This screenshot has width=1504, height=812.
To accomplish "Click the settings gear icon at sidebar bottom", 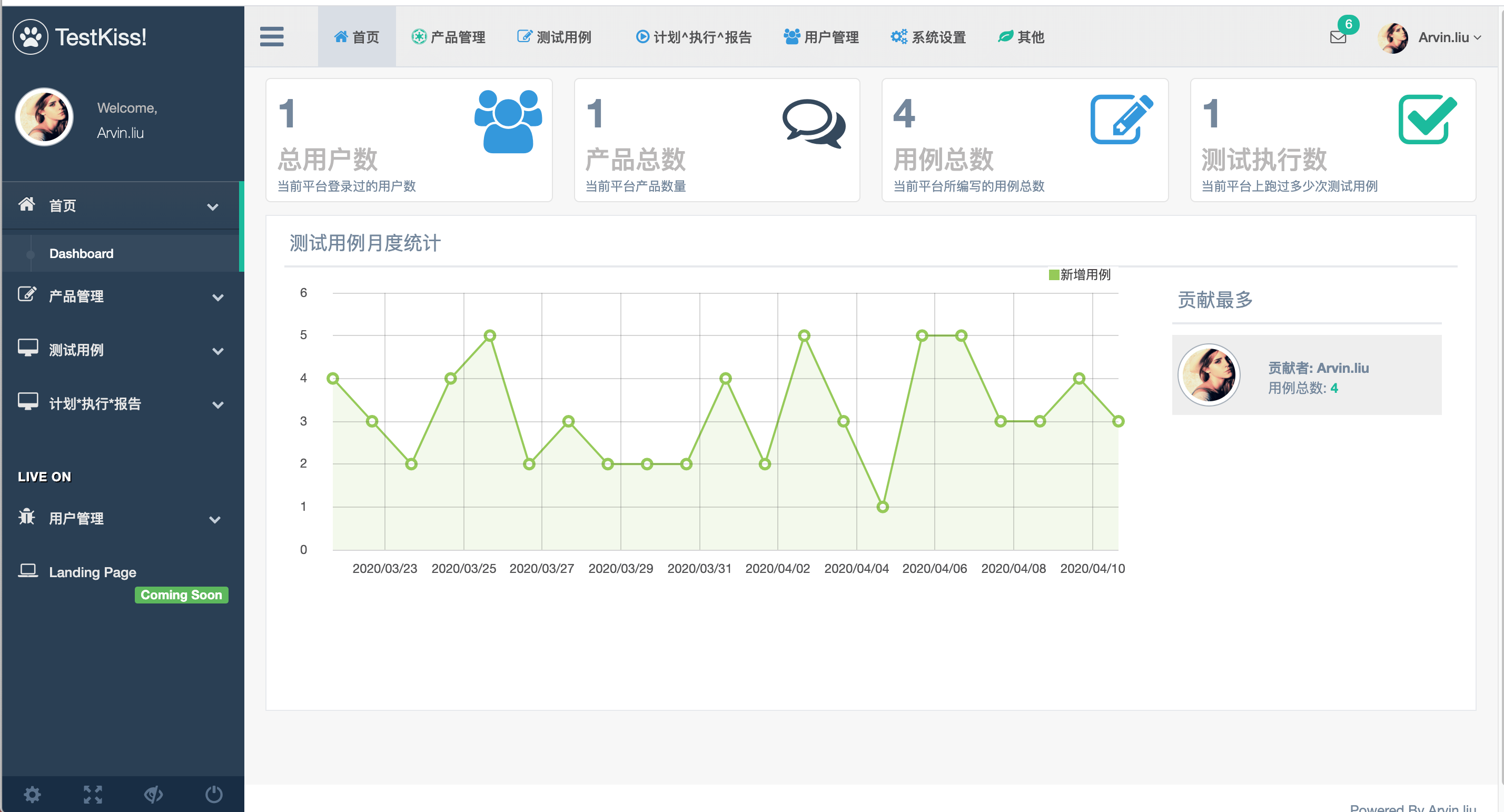I will tap(32, 794).
